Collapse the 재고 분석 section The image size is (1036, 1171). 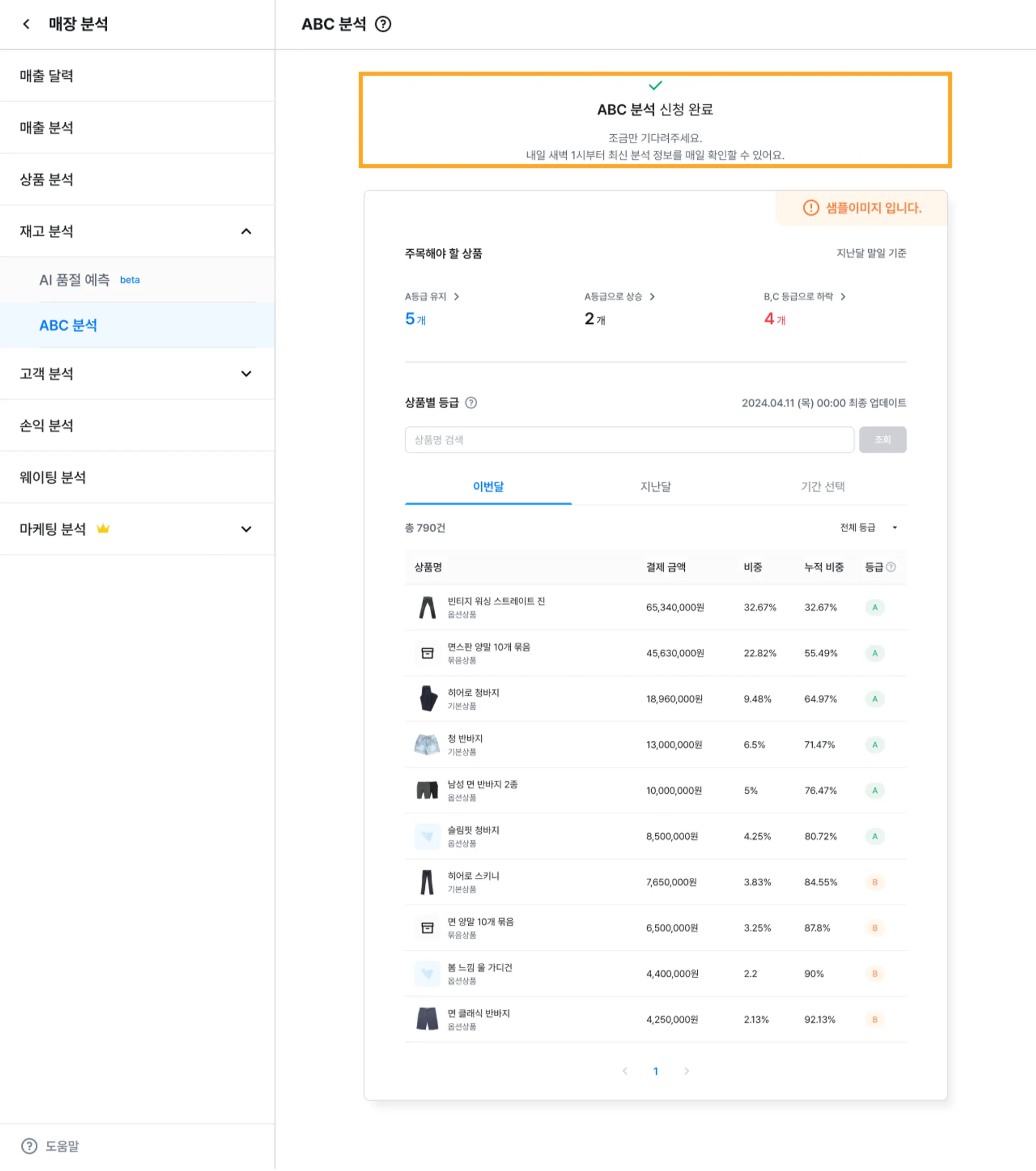[246, 232]
